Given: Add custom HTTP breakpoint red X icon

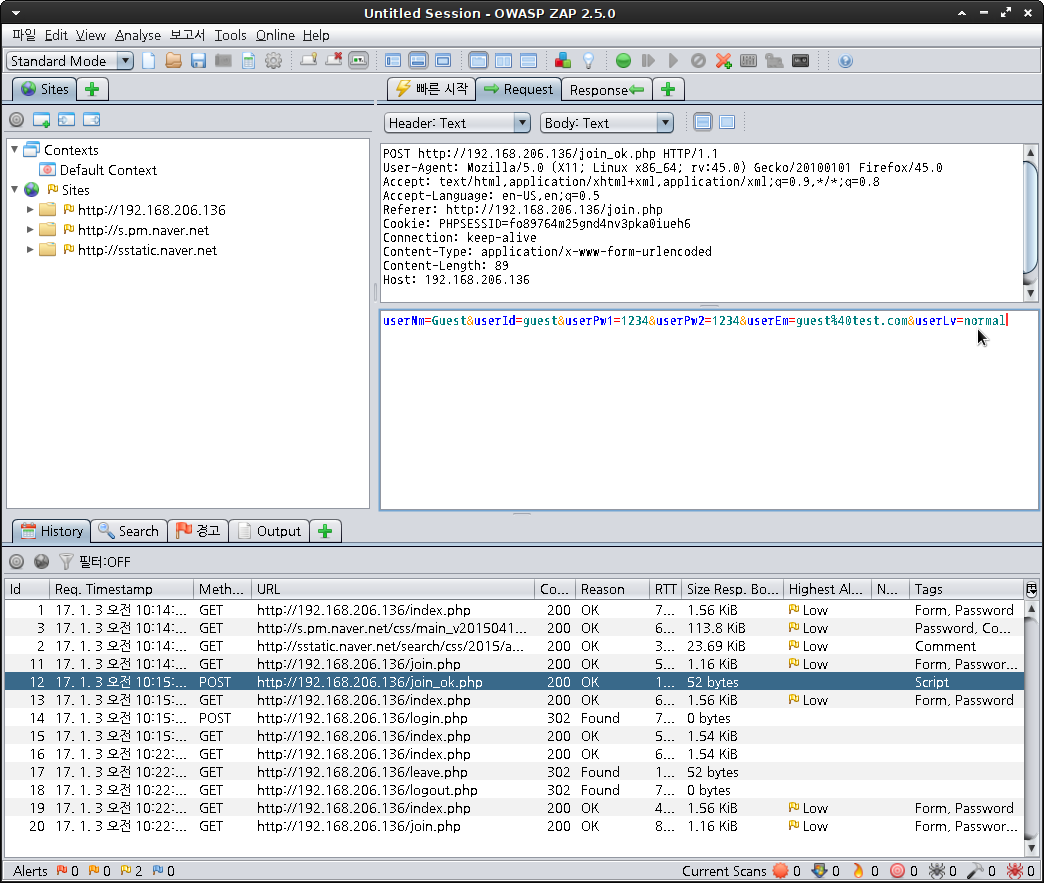Looking at the screenshot, I should pyautogui.click(x=723, y=61).
